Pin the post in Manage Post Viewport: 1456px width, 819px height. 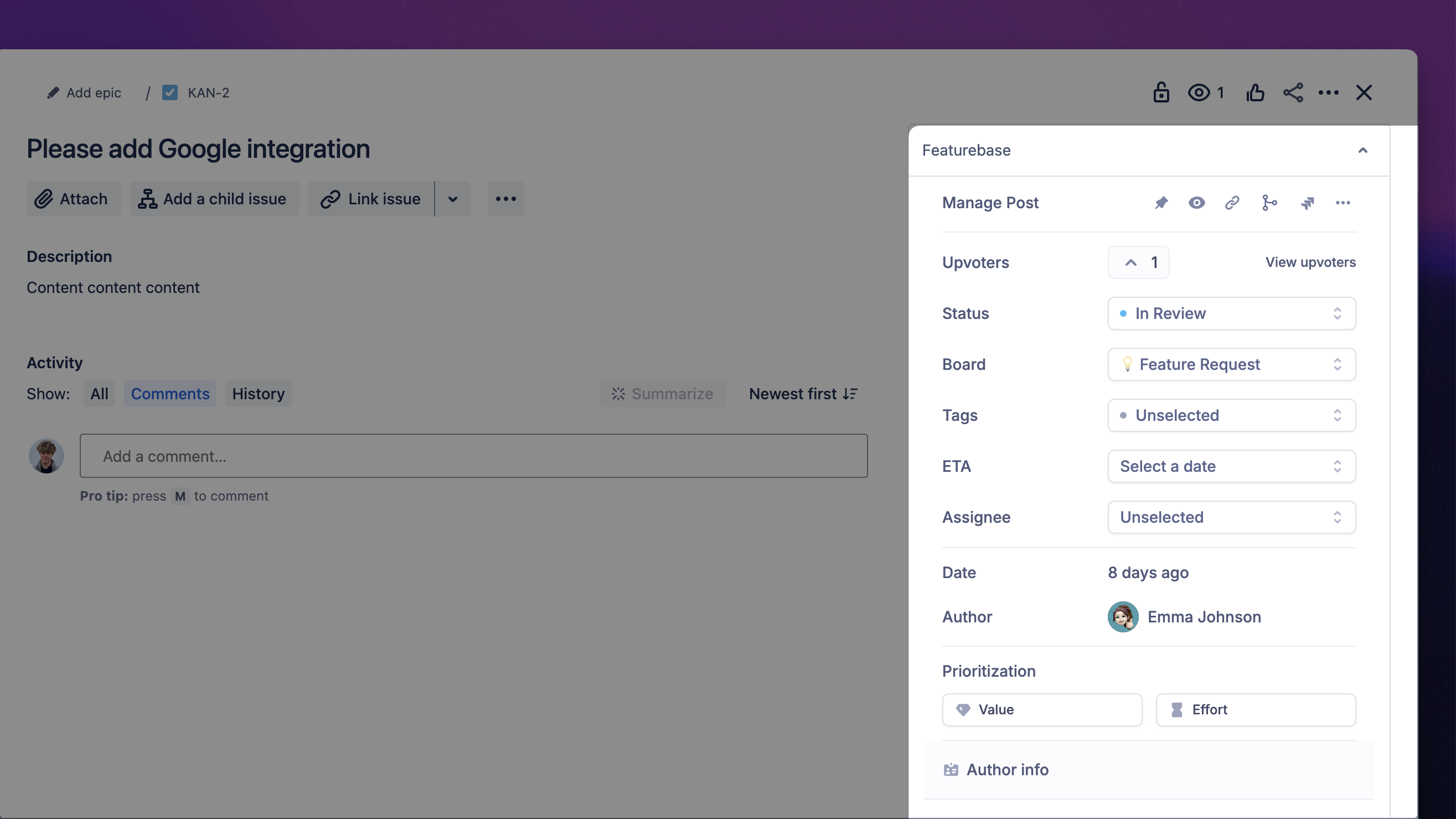1161,202
